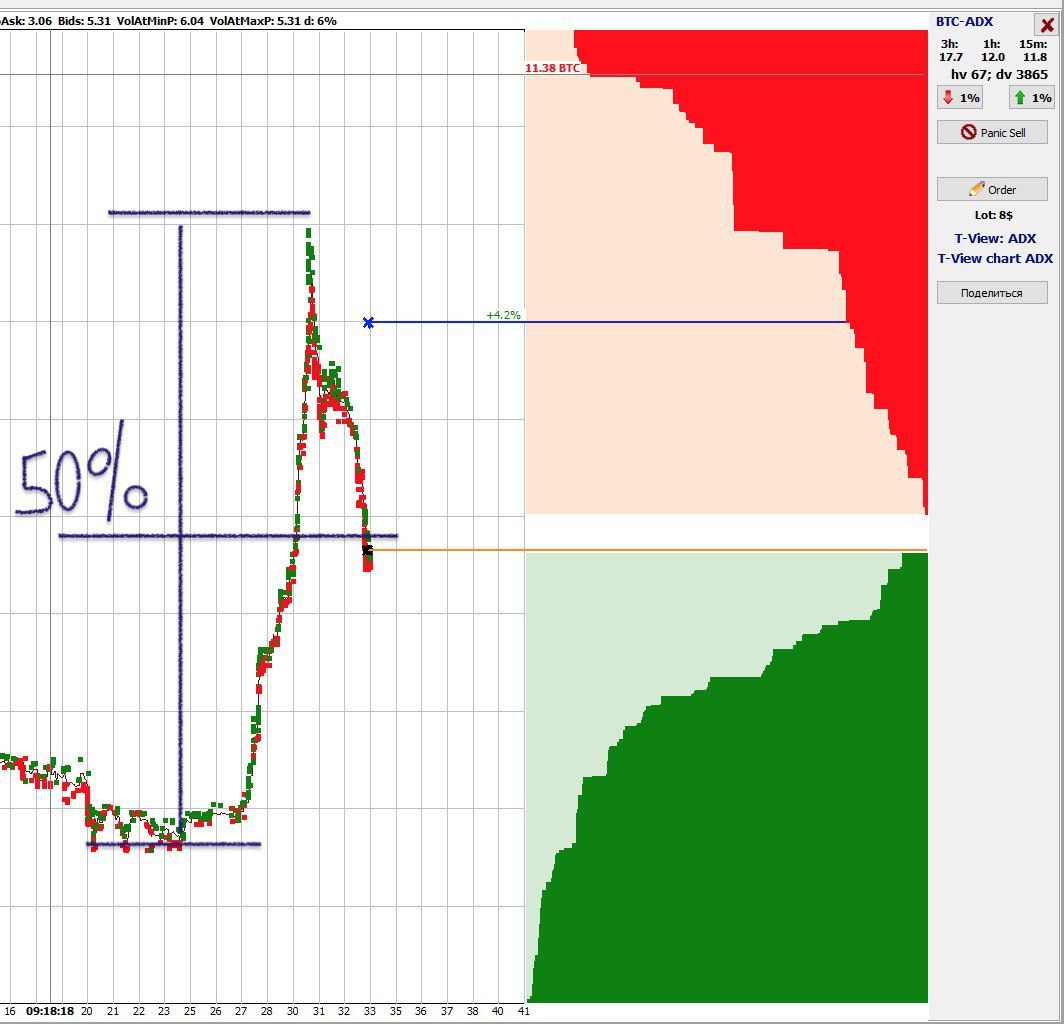Click the BTC-ADX pair title

point(964,22)
